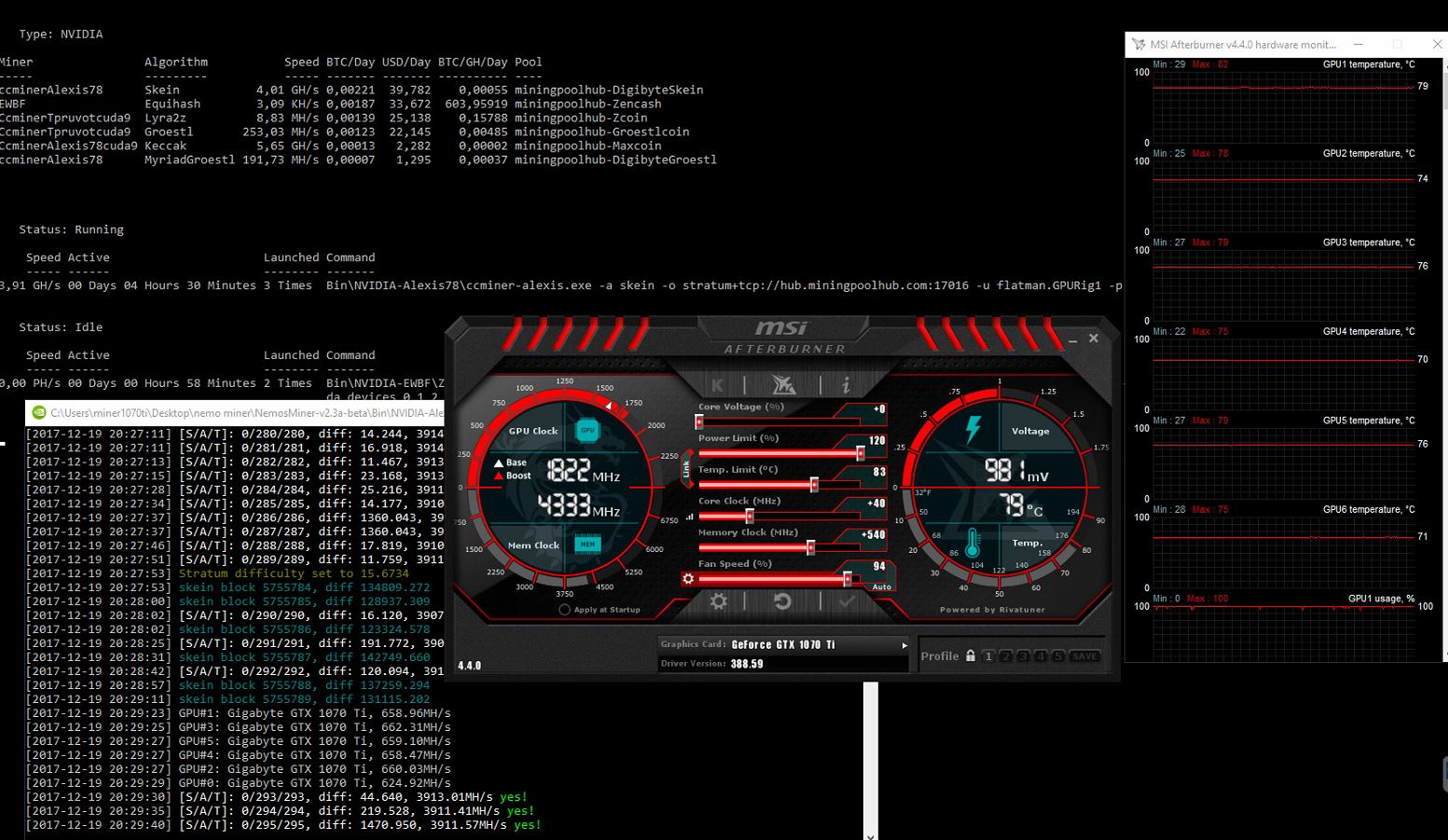The width and height of the screenshot is (1448, 840).
Task: Click the 'Status: Running' text in the miner window
Action: pyautogui.click(x=71, y=229)
